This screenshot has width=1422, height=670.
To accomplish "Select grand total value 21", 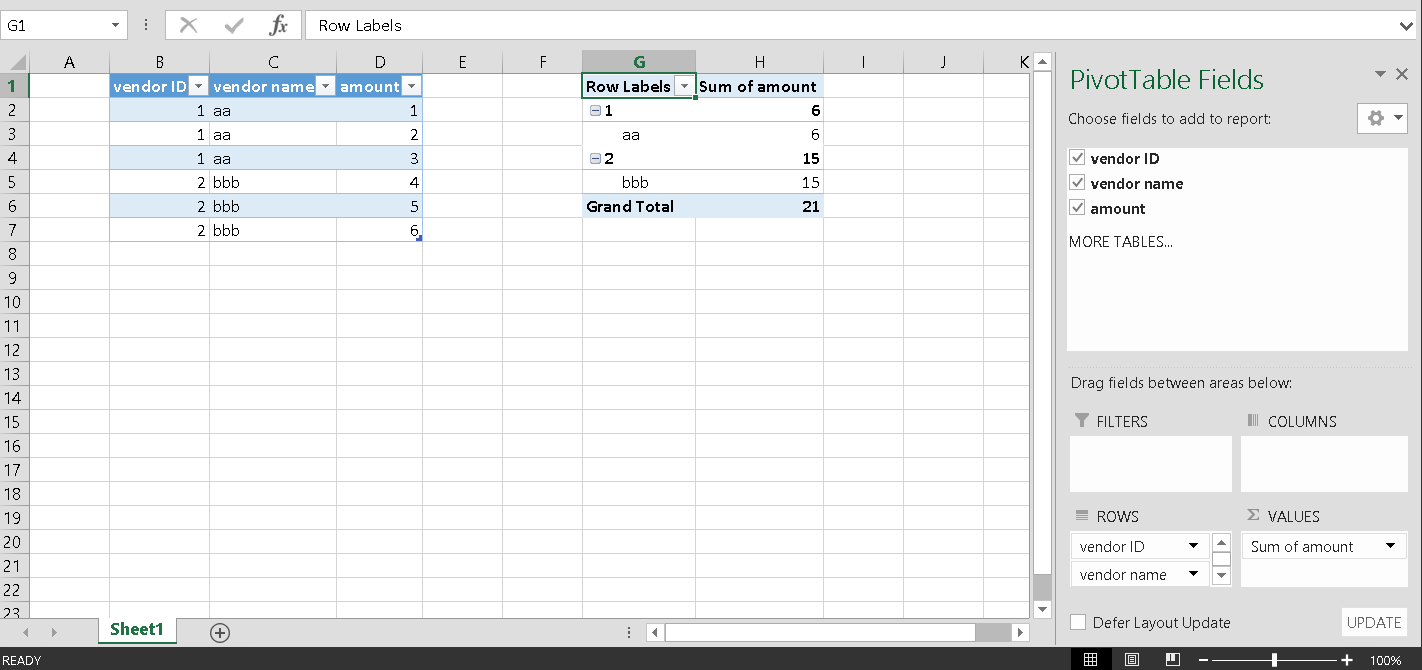I will (759, 206).
